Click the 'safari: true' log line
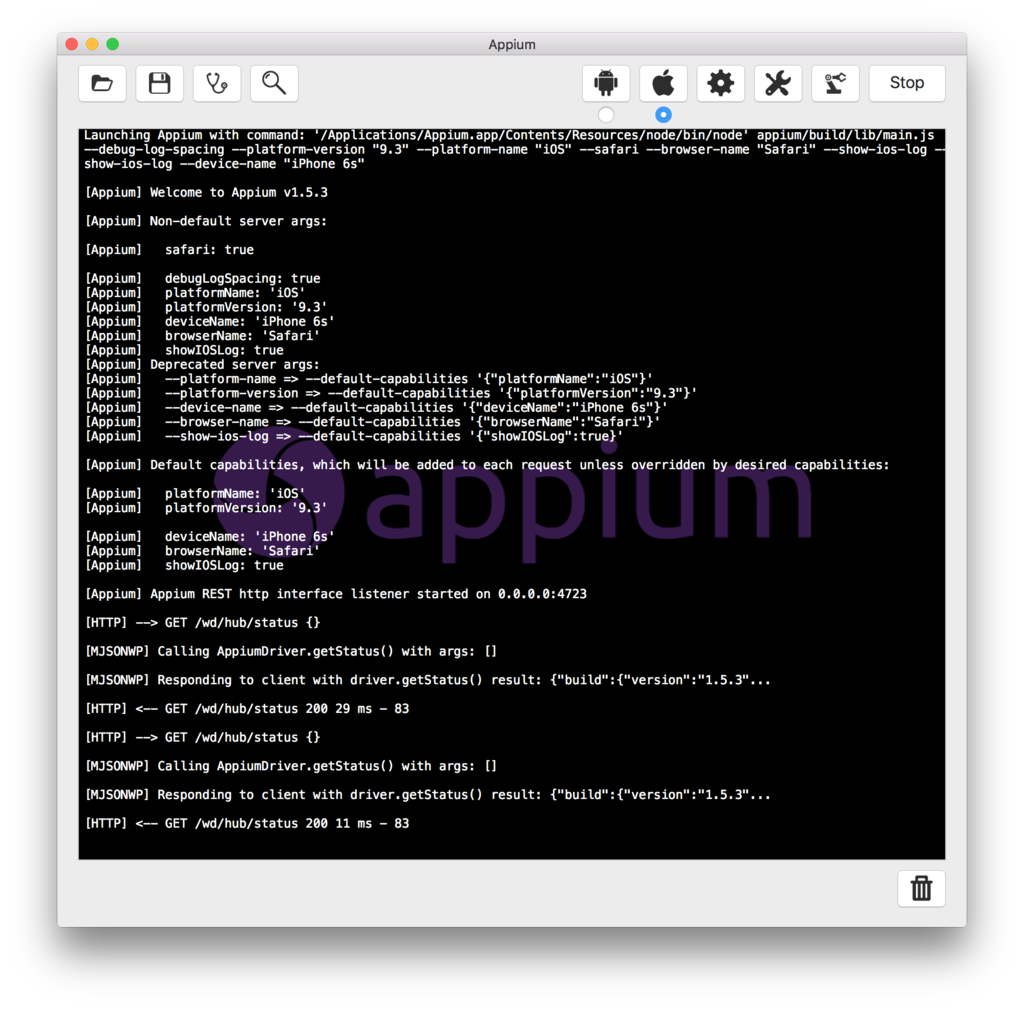This screenshot has height=1009, width=1024. coord(169,250)
